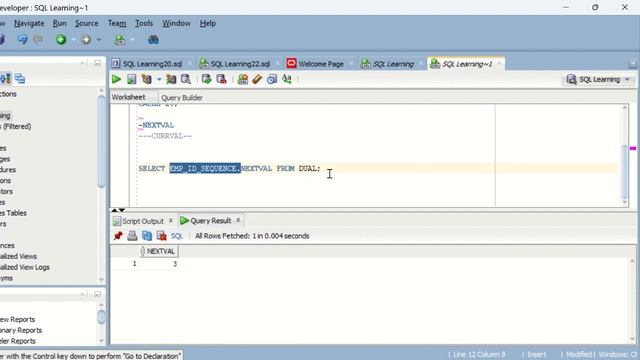Click the red pin Freeze View icon
The height and width of the screenshot is (360, 640).
tap(118, 236)
